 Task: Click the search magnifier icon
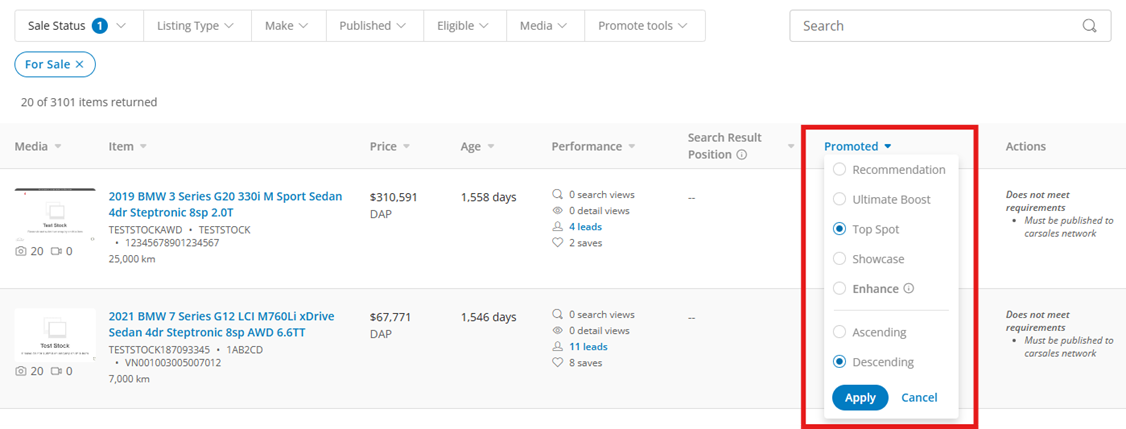(1089, 26)
